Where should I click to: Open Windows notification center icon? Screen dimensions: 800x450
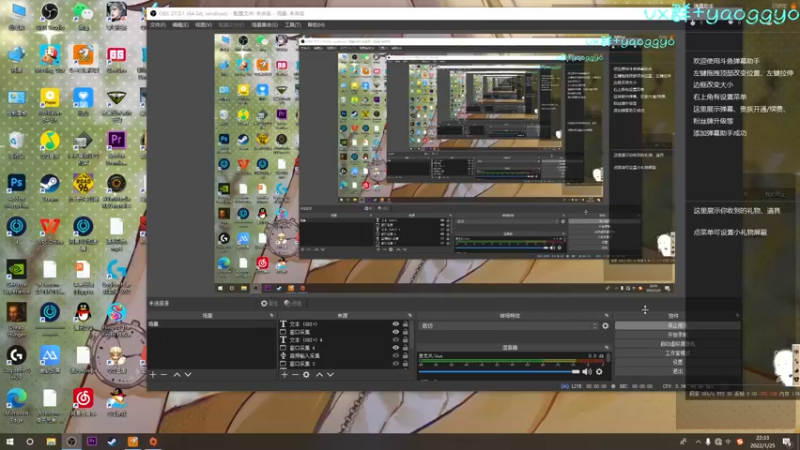click(787, 442)
